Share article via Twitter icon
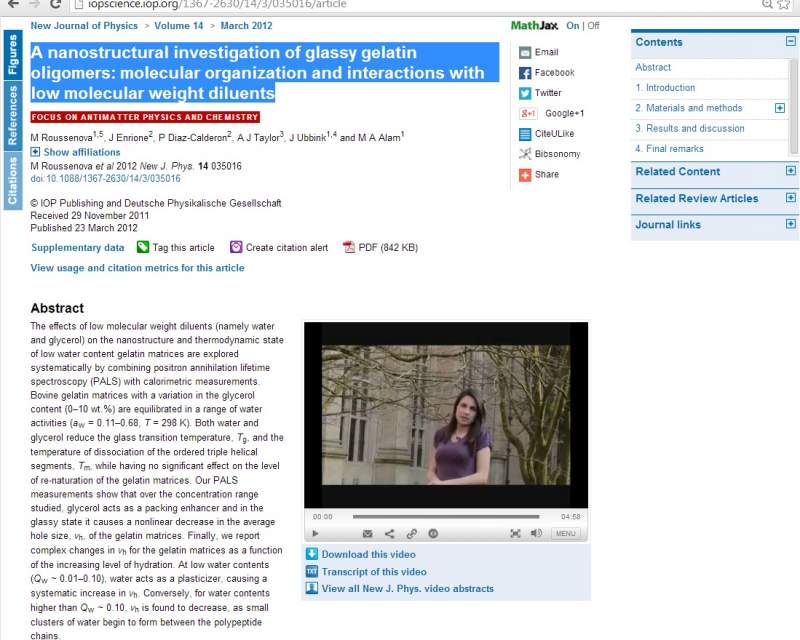 (524, 93)
